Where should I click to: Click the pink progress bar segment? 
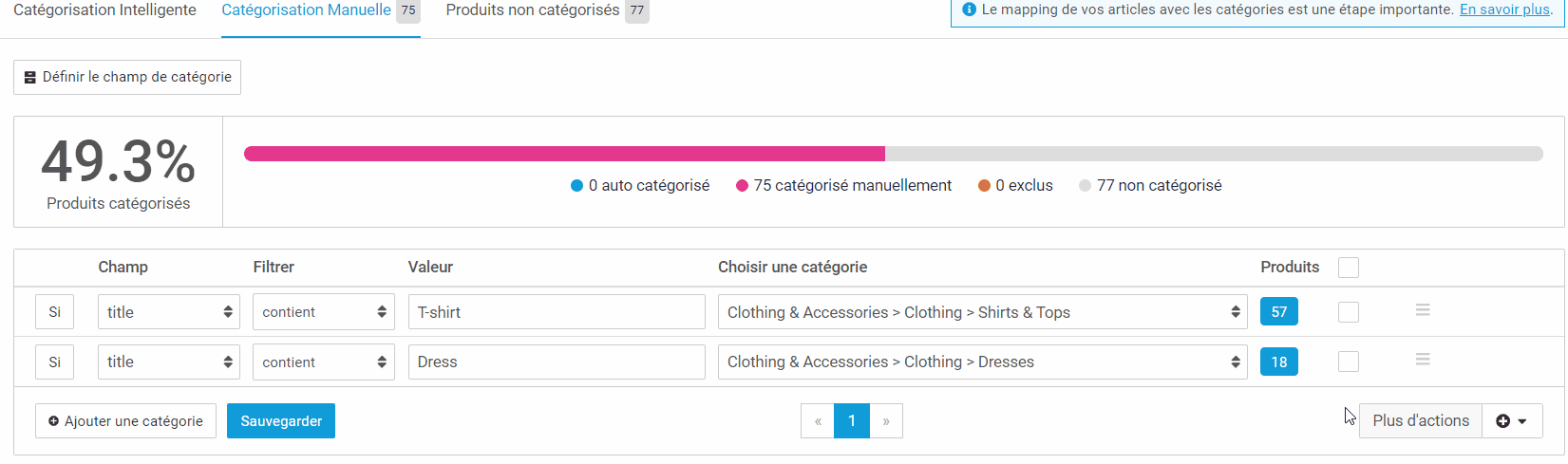pyautogui.click(x=564, y=154)
